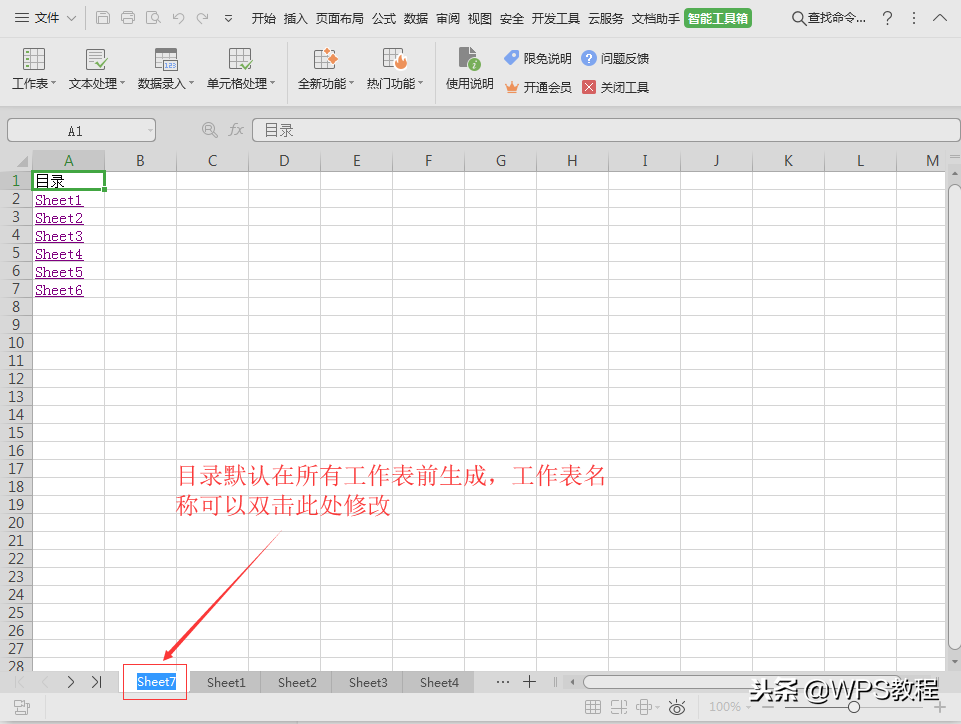Expand the 文件 dropdown arrow
Screen dimensions: 961x724
(x=71, y=18)
